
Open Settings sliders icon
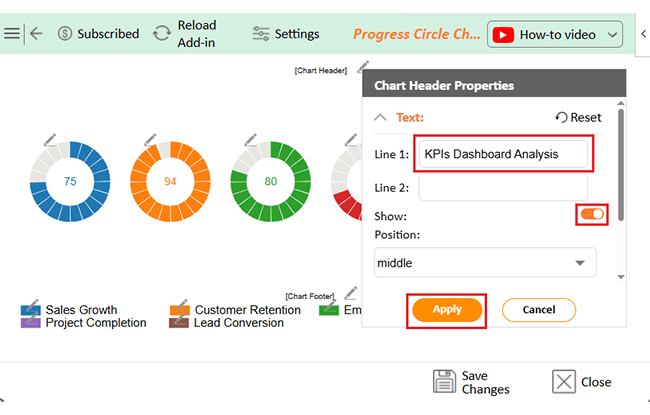click(261, 34)
